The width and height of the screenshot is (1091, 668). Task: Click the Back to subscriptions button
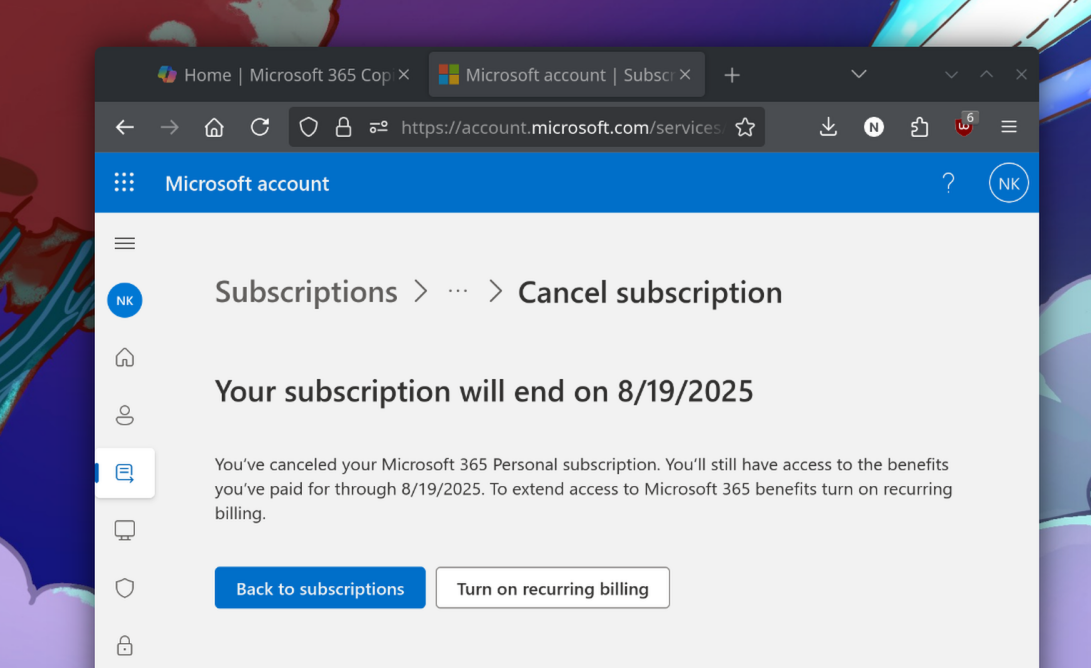[319, 588]
